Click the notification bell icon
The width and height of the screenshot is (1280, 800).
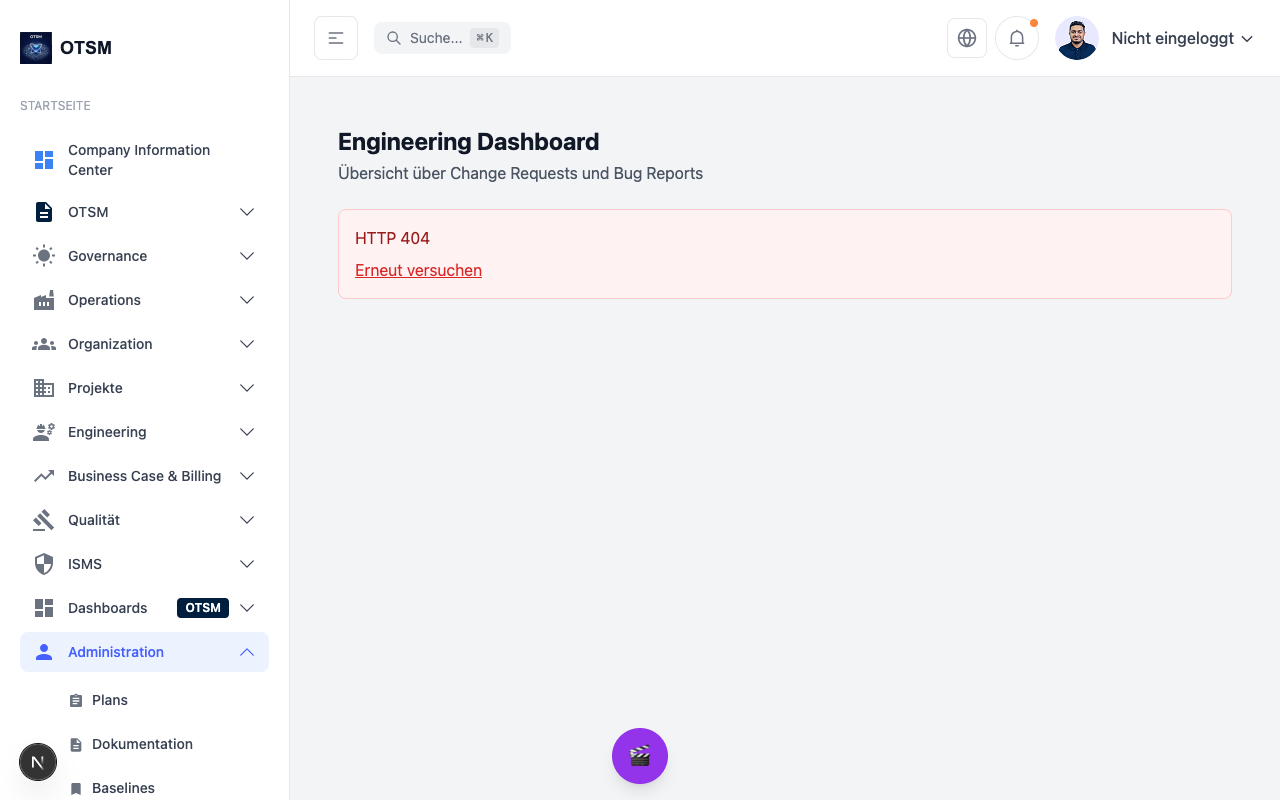[x=1016, y=38]
